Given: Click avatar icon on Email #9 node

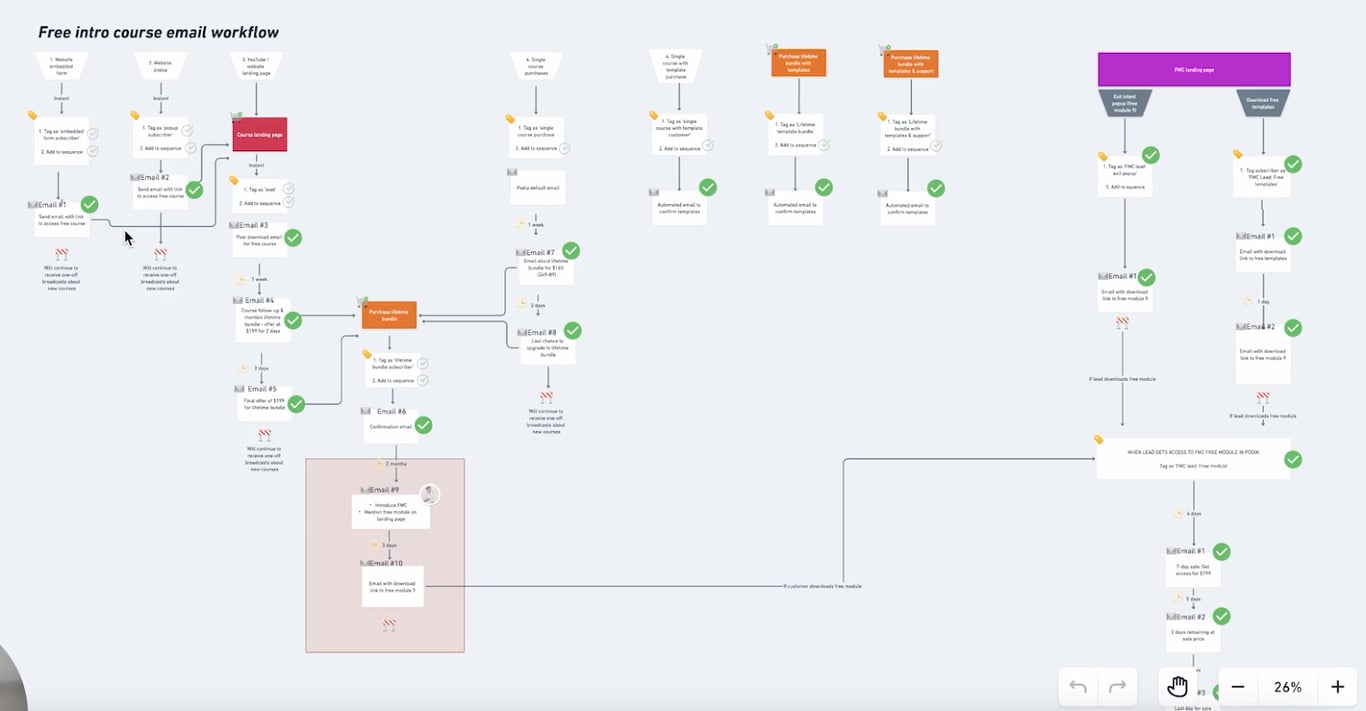Looking at the screenshot, I should (x=430, y=494).
